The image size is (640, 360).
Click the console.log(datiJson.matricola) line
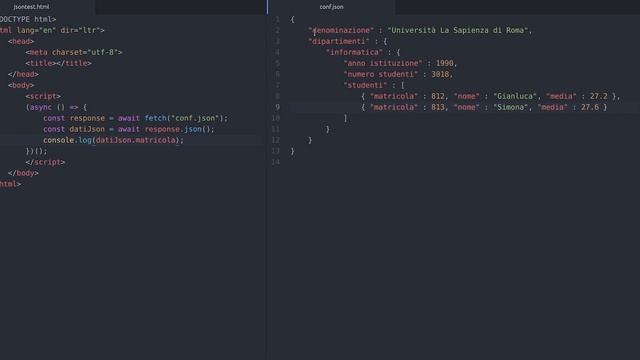tap(113, 140)
